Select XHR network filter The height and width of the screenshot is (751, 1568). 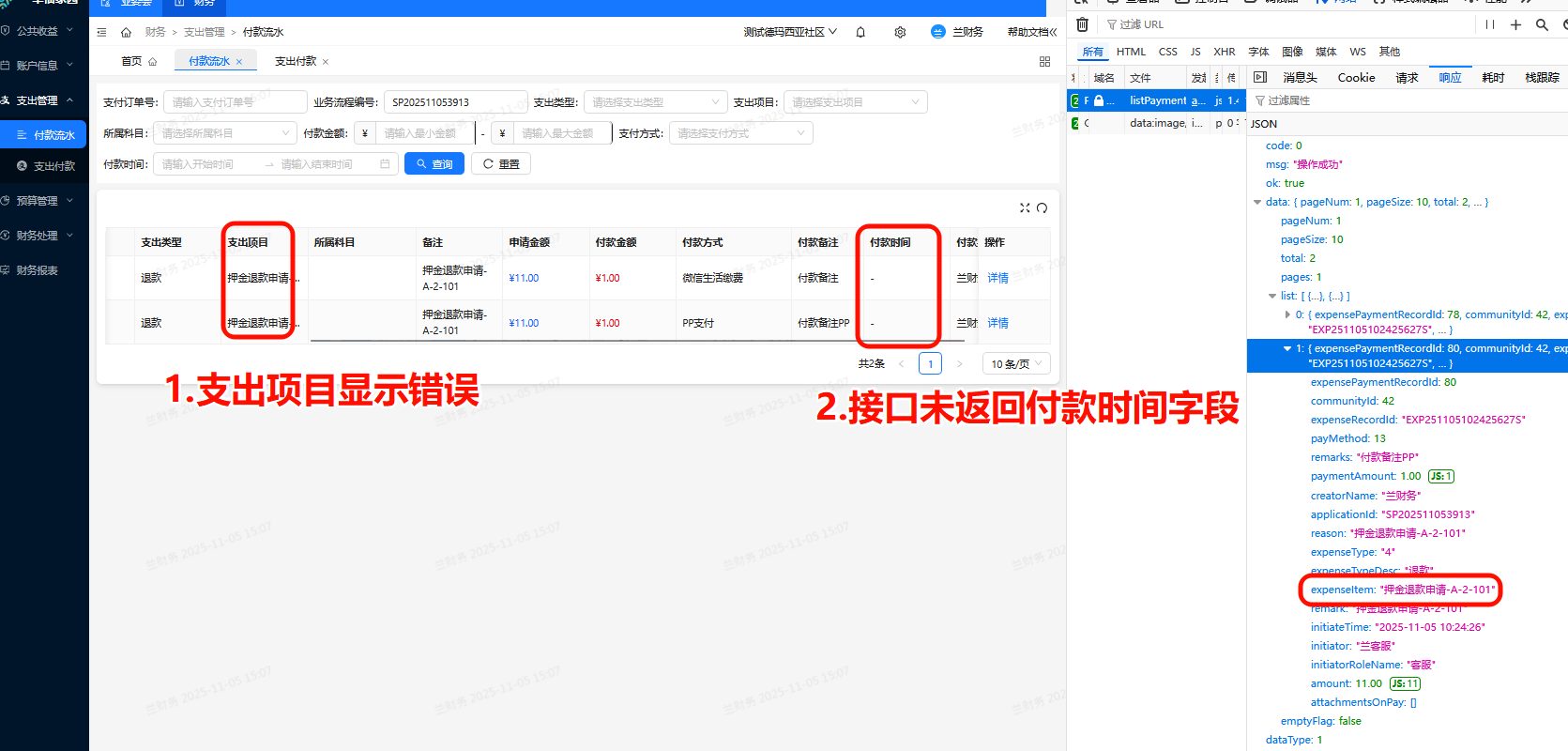click(x=1224, y=52)
